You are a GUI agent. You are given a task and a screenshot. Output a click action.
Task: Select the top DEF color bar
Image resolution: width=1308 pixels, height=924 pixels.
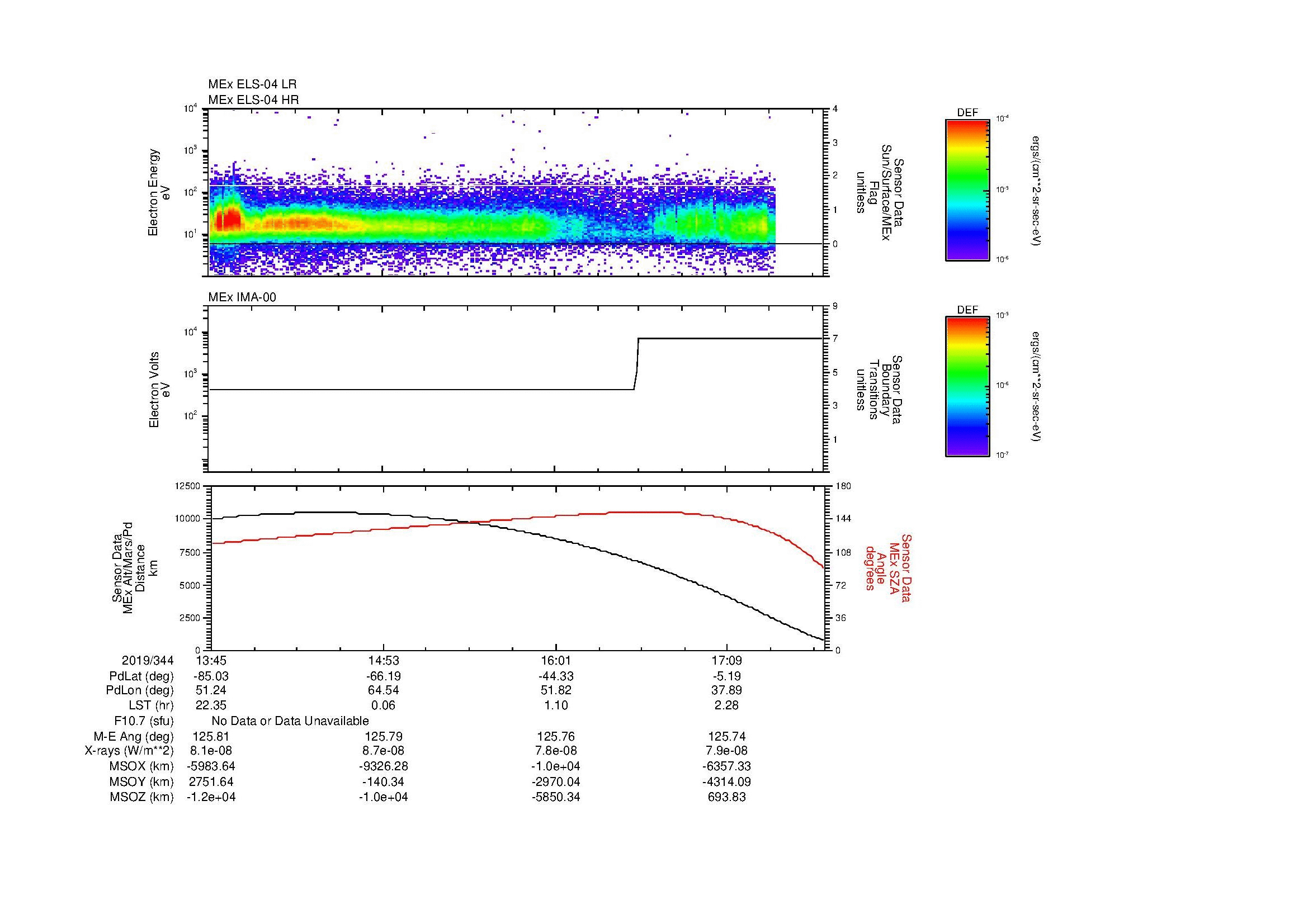tap(967, 189)
